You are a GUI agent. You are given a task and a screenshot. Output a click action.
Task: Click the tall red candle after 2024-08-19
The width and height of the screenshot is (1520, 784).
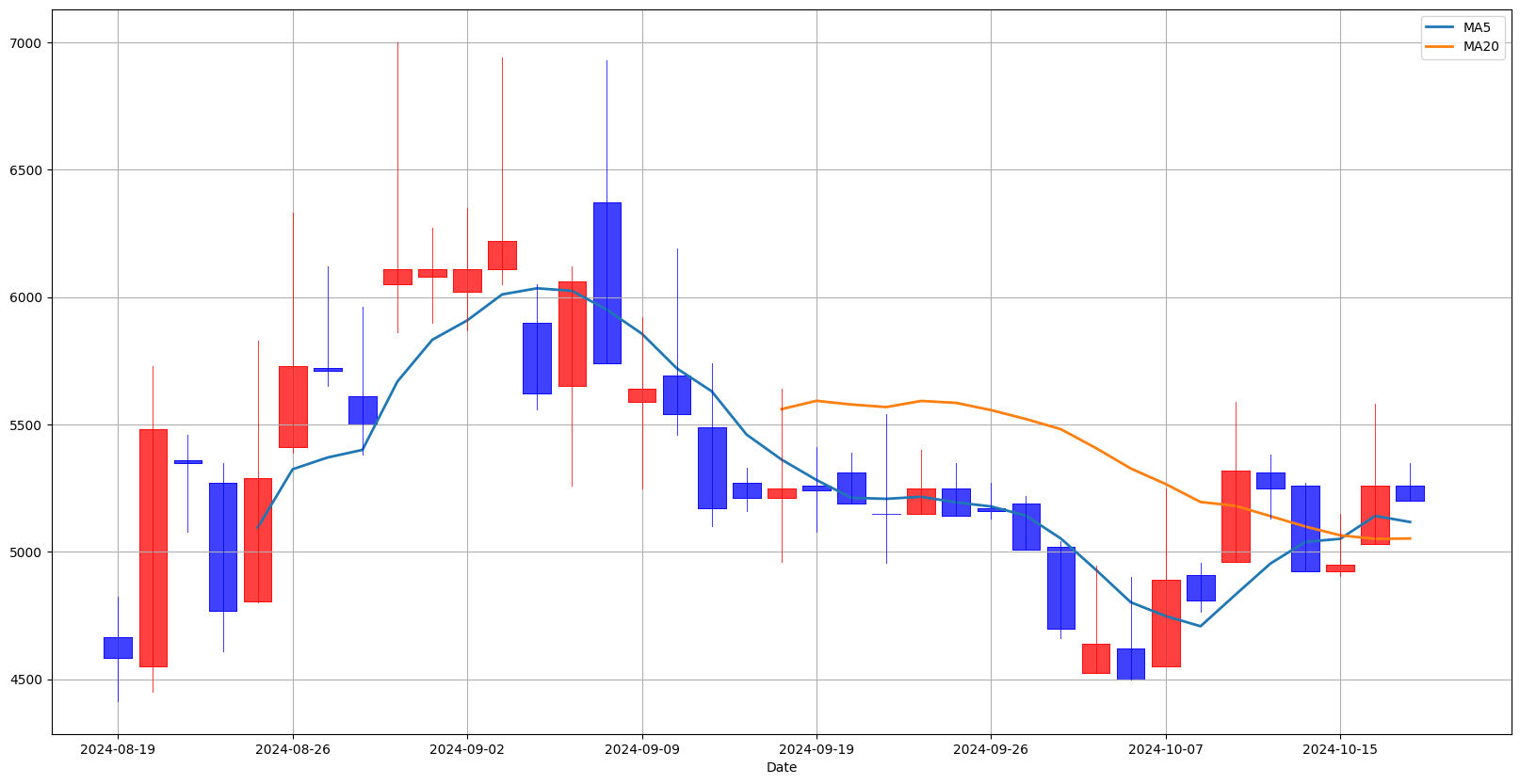tap(153, 548)
